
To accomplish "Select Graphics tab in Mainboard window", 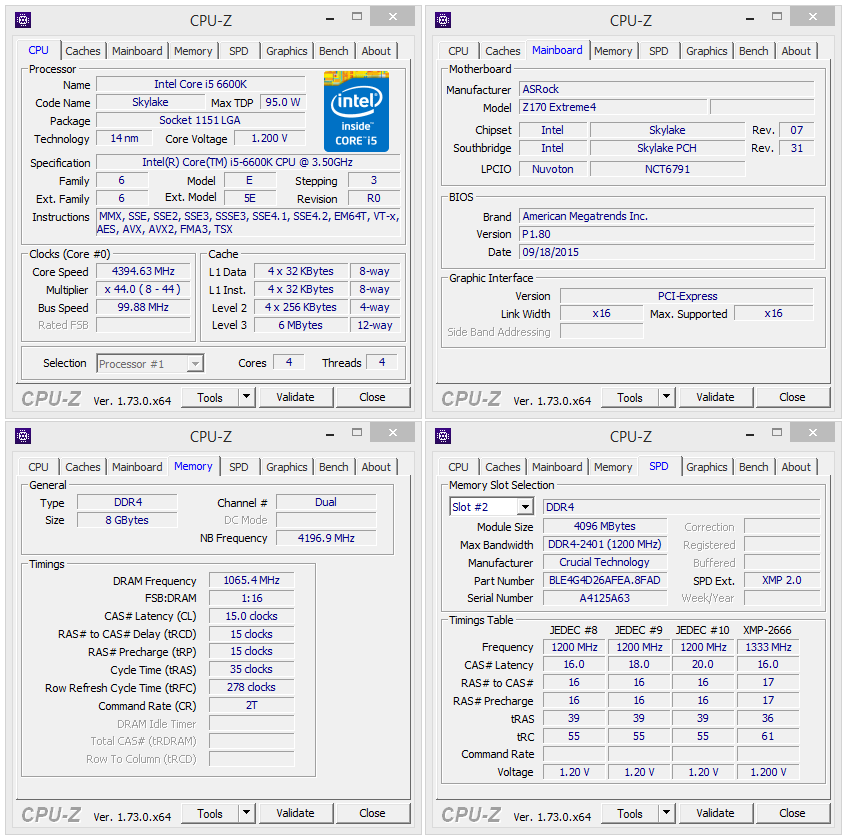I will click(x=706, y=51).
